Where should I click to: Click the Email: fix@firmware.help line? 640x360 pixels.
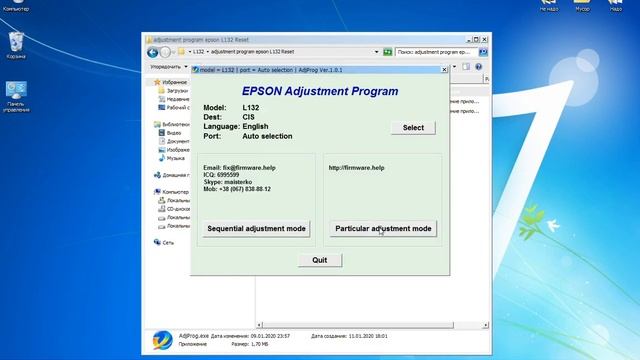pos(239,168)
